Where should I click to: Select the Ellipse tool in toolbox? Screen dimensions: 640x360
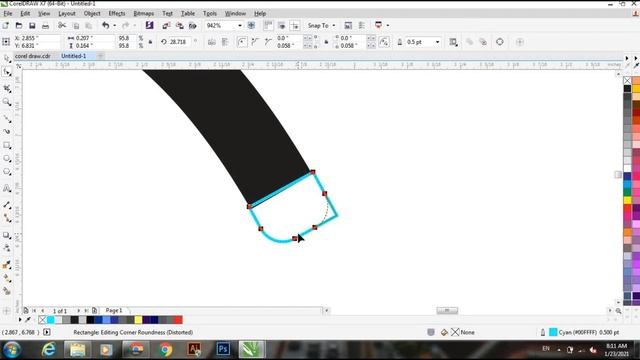[x=7, y=158]
